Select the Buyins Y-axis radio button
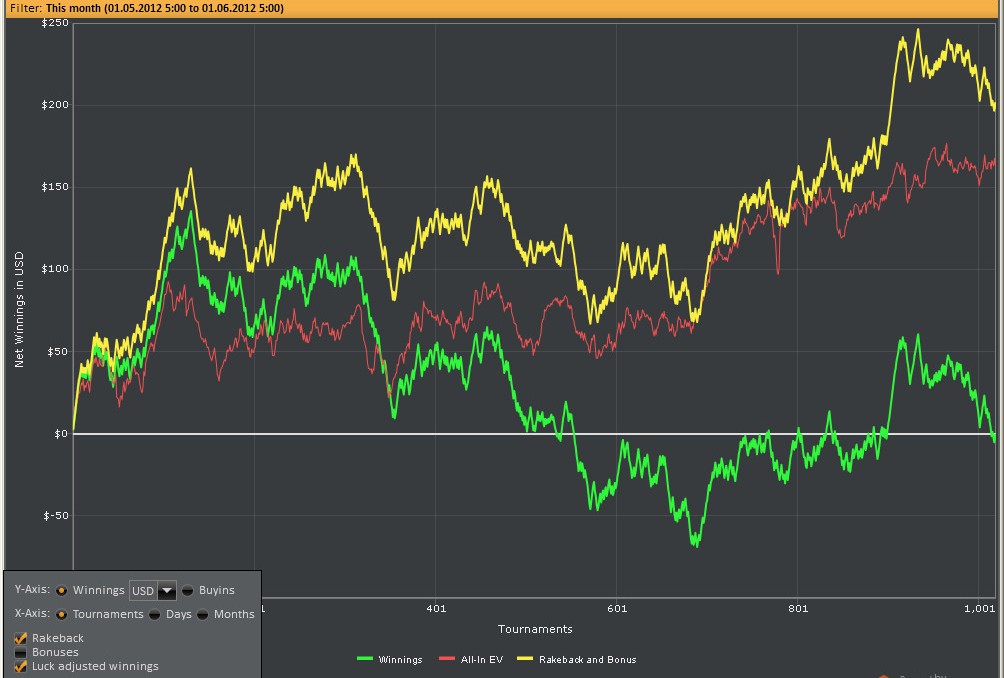1004x678 pixels. (188, 590)
